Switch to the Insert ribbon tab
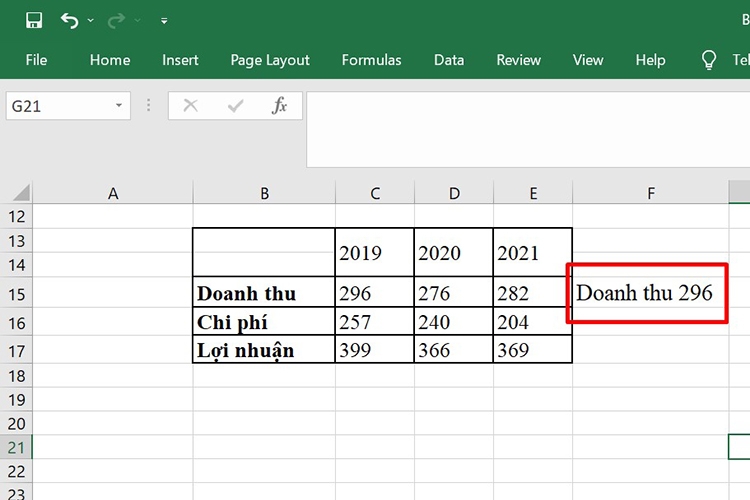Viewport: 750px width, 500px height. 180,60
